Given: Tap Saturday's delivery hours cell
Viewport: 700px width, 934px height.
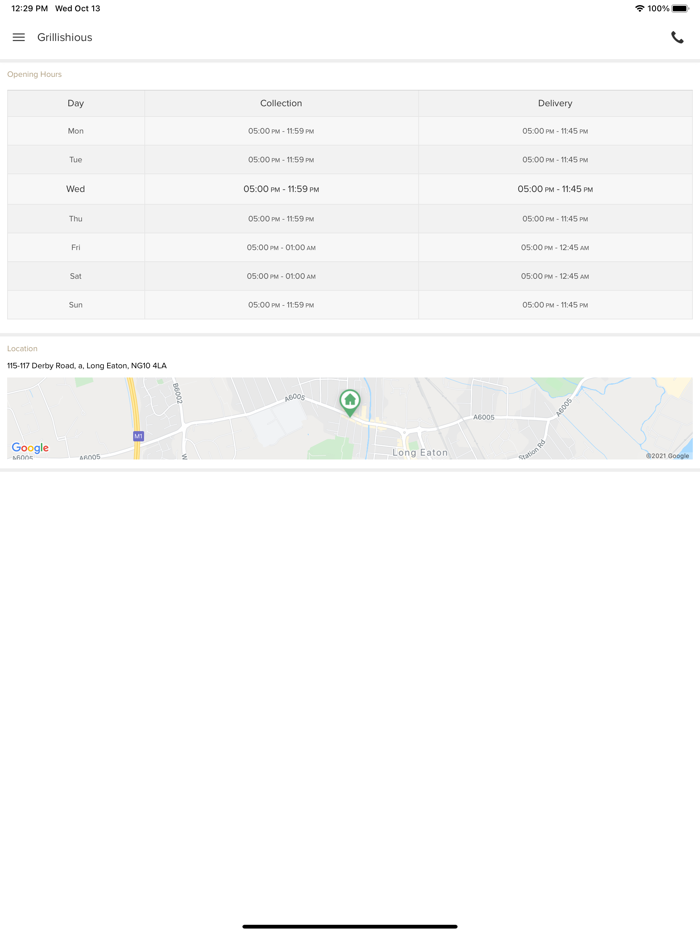Looking at the screenshot, I should coord(555,276).
